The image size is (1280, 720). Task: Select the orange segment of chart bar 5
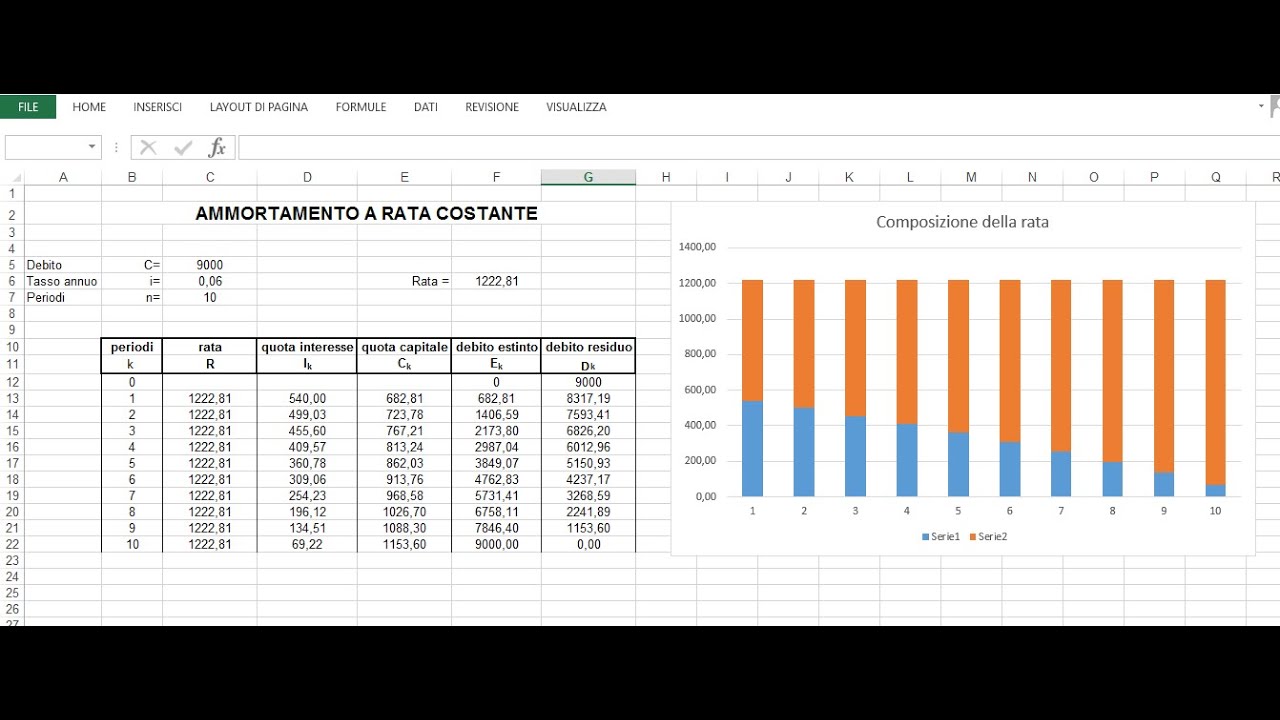958,356
